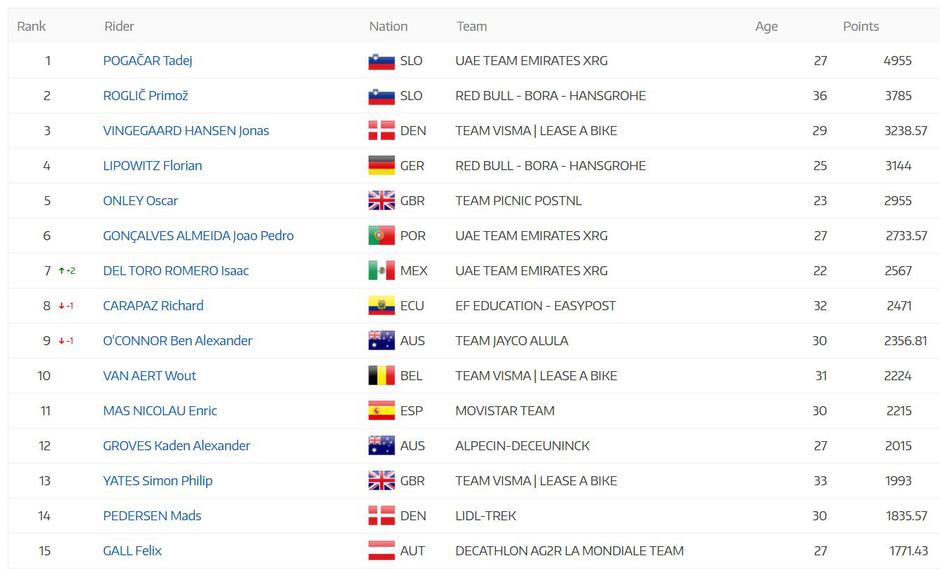Click the Nation column header

(x=388, y=26)
